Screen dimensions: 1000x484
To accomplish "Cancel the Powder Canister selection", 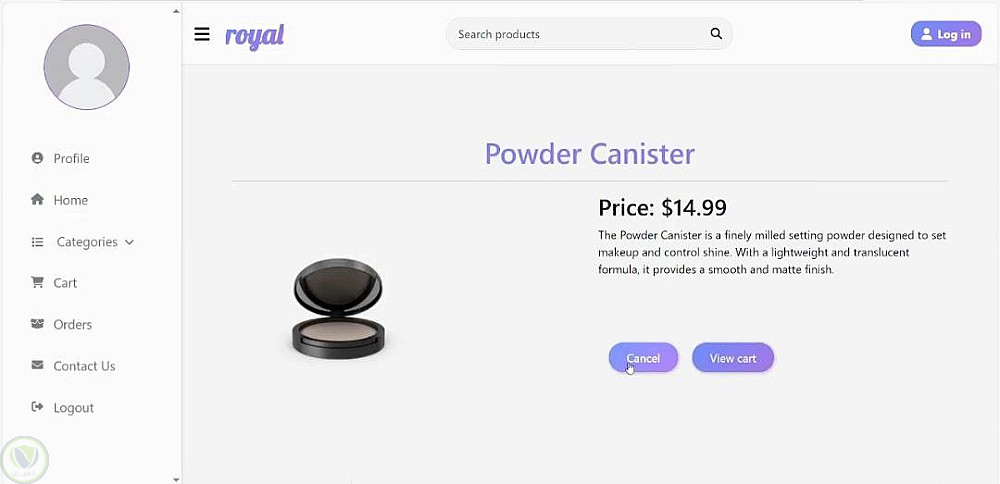I will click(643, 358).
